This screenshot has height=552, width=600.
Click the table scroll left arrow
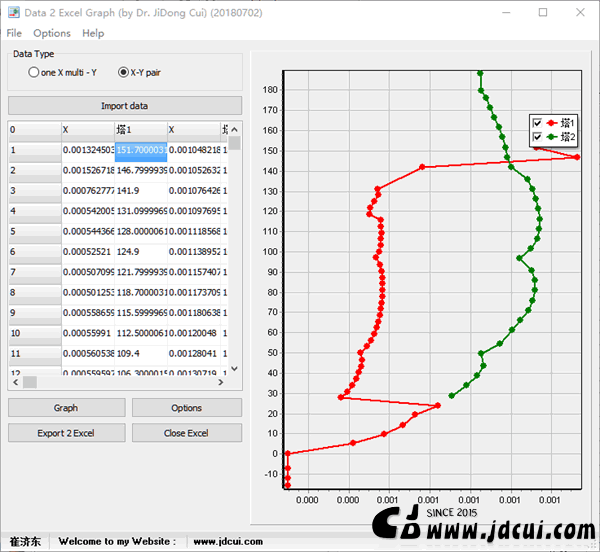pyautogui.click(x=16, y=382)
